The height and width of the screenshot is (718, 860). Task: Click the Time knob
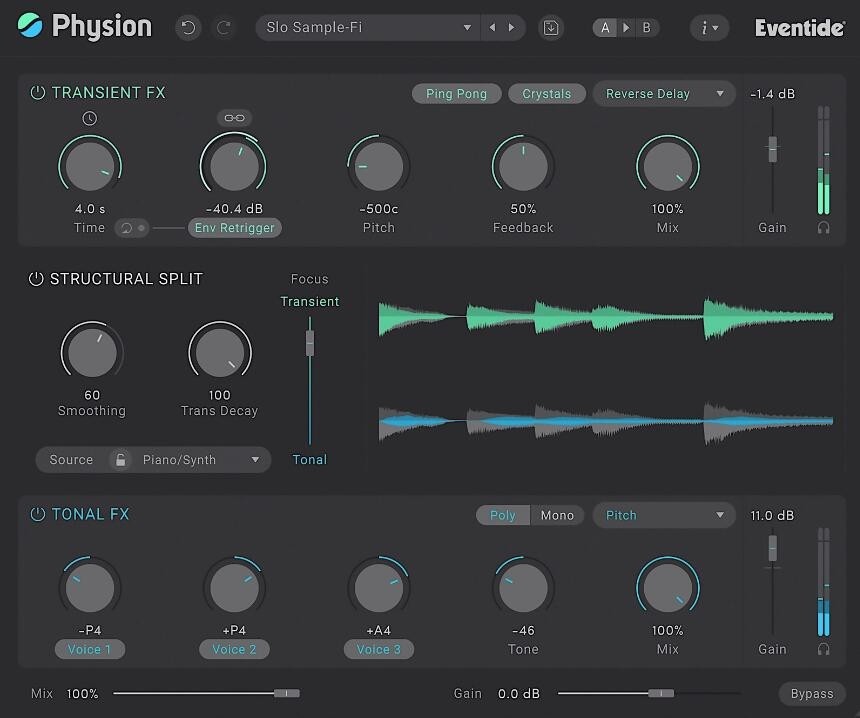(x=90, y=166)
